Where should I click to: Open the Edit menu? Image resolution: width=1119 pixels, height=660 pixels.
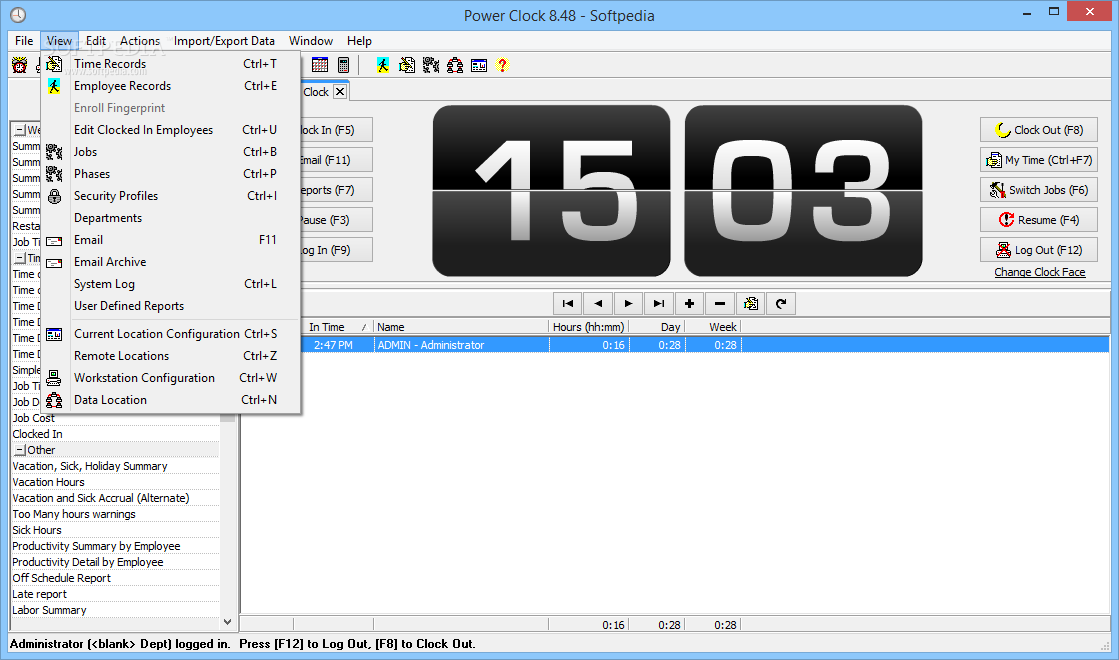pyautogui.click(x=96, y=41)
